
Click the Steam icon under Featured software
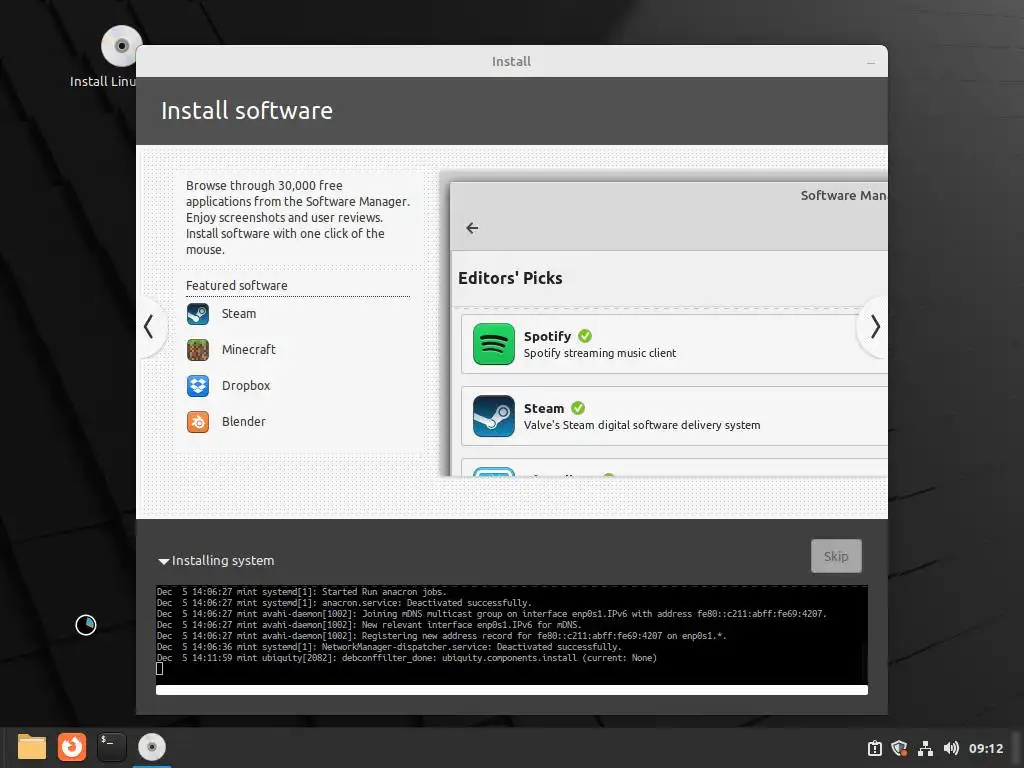(198, 313)
